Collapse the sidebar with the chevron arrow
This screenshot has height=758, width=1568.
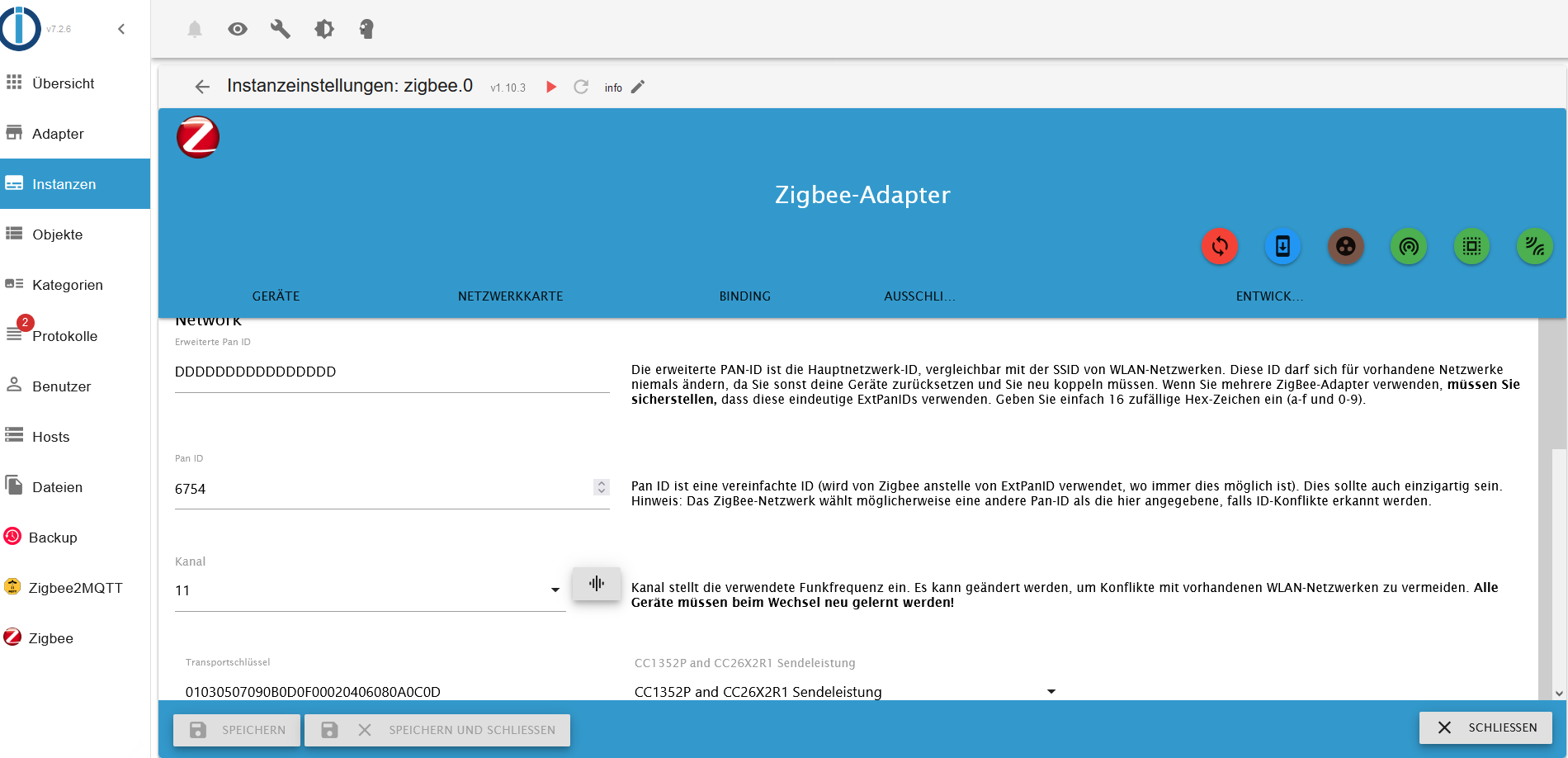121,29
